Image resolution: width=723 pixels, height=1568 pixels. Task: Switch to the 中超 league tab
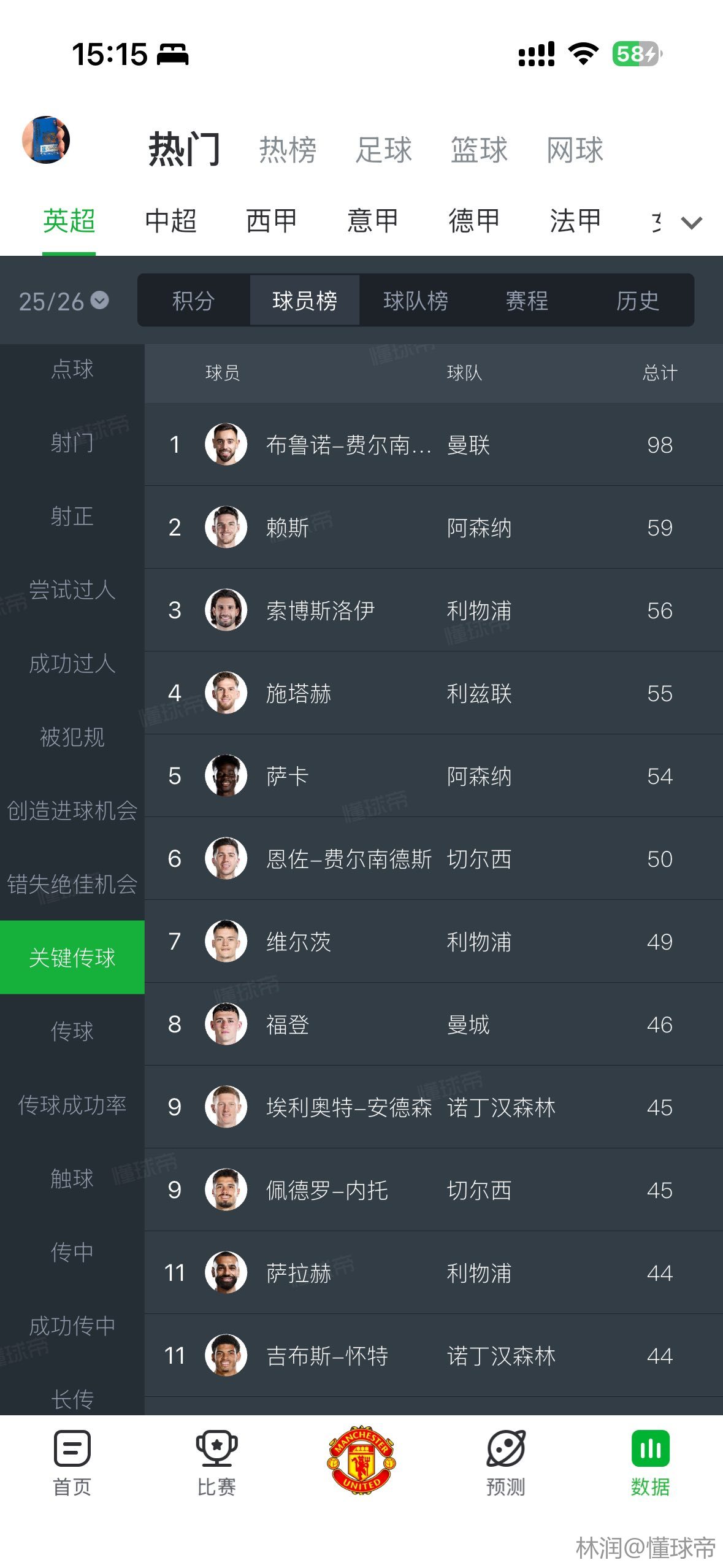[x=170, y=221]
